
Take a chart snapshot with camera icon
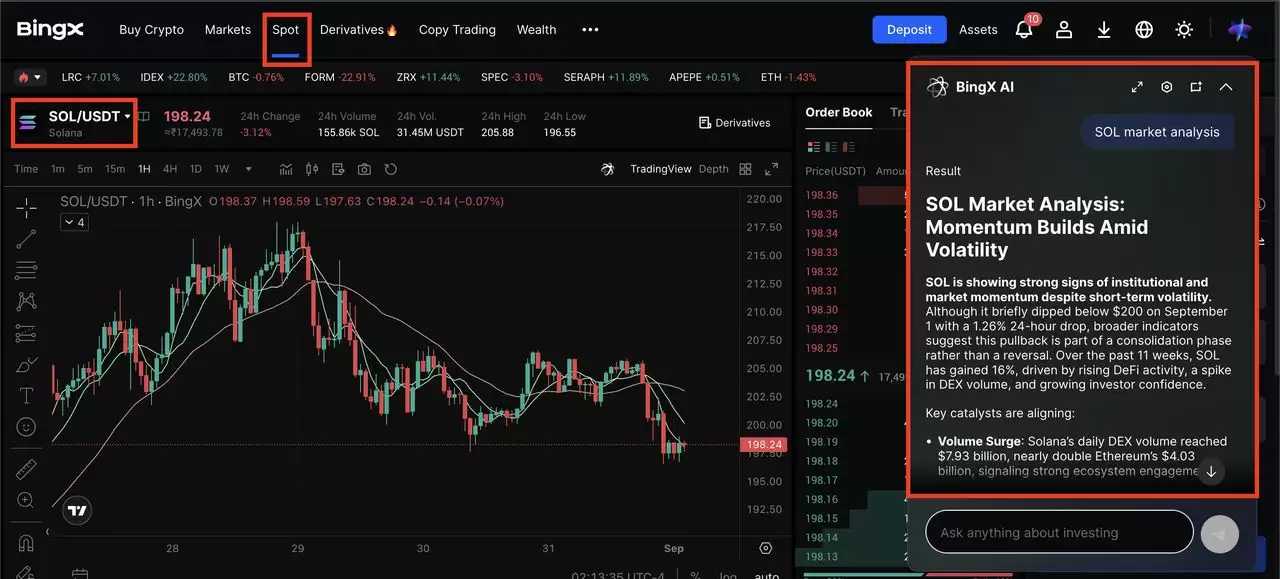click(x=364, y=169)
